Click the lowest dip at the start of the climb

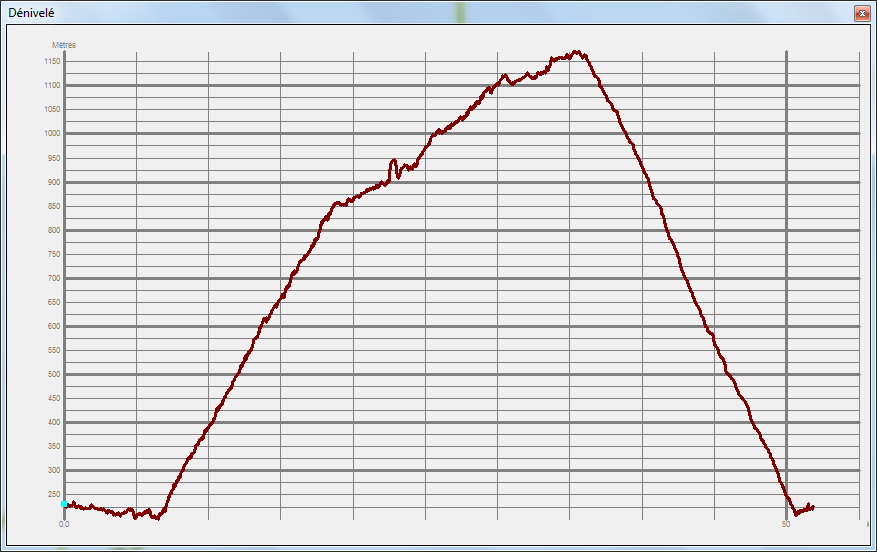pos(157,518)
